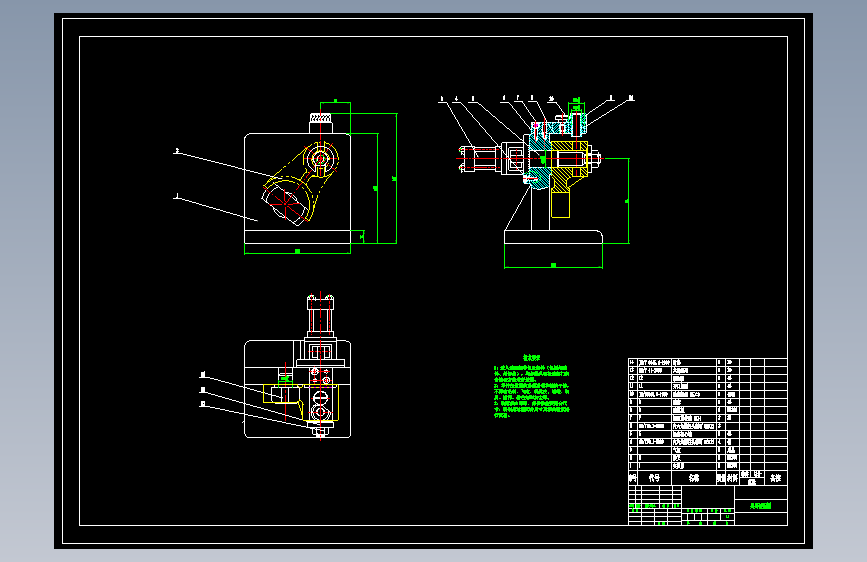Select the green technical requirements text block
Viewport: 867px width, 562px height.
tap(531, 386)
